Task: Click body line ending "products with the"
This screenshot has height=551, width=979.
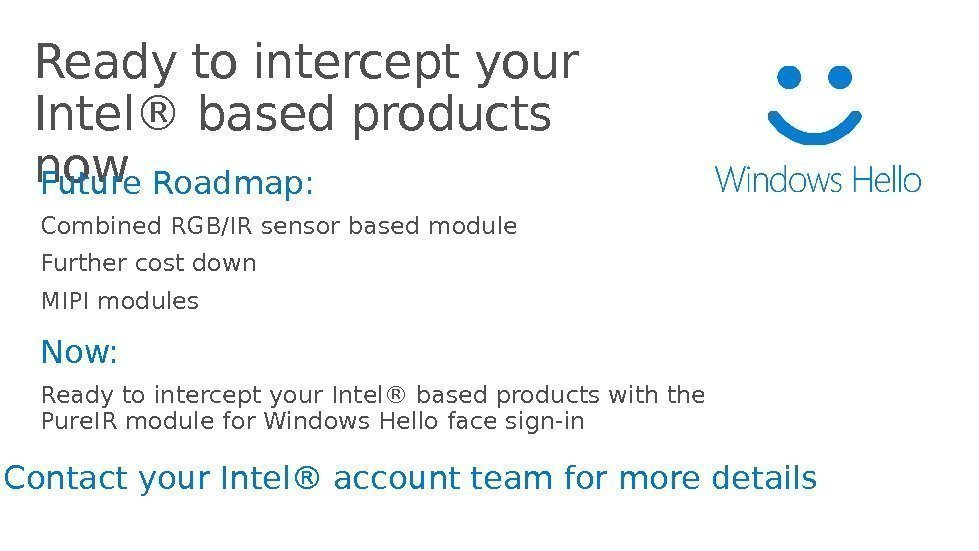Action: click(x=373, y=396)
